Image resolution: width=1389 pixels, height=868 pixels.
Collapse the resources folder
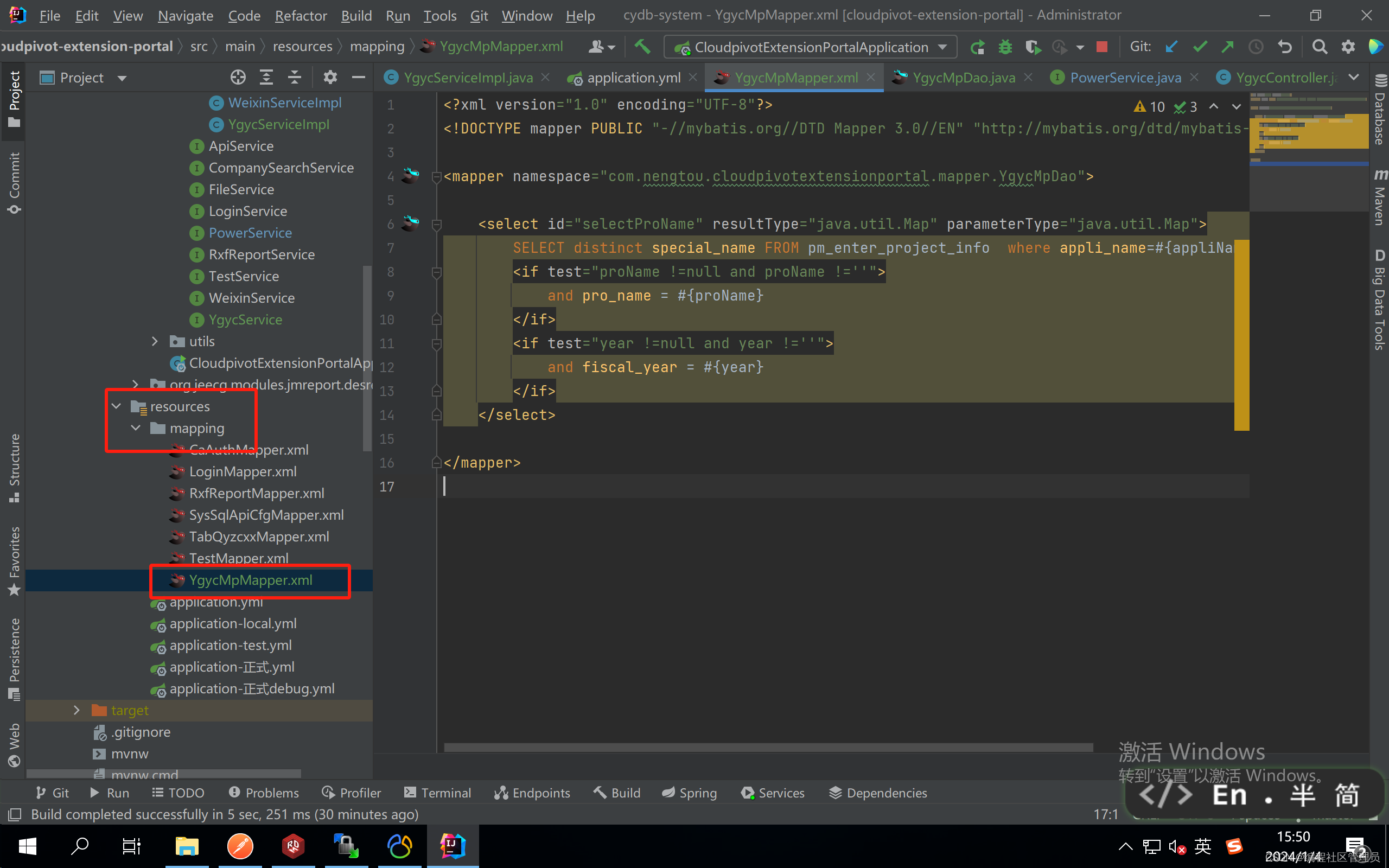(117, 406)
